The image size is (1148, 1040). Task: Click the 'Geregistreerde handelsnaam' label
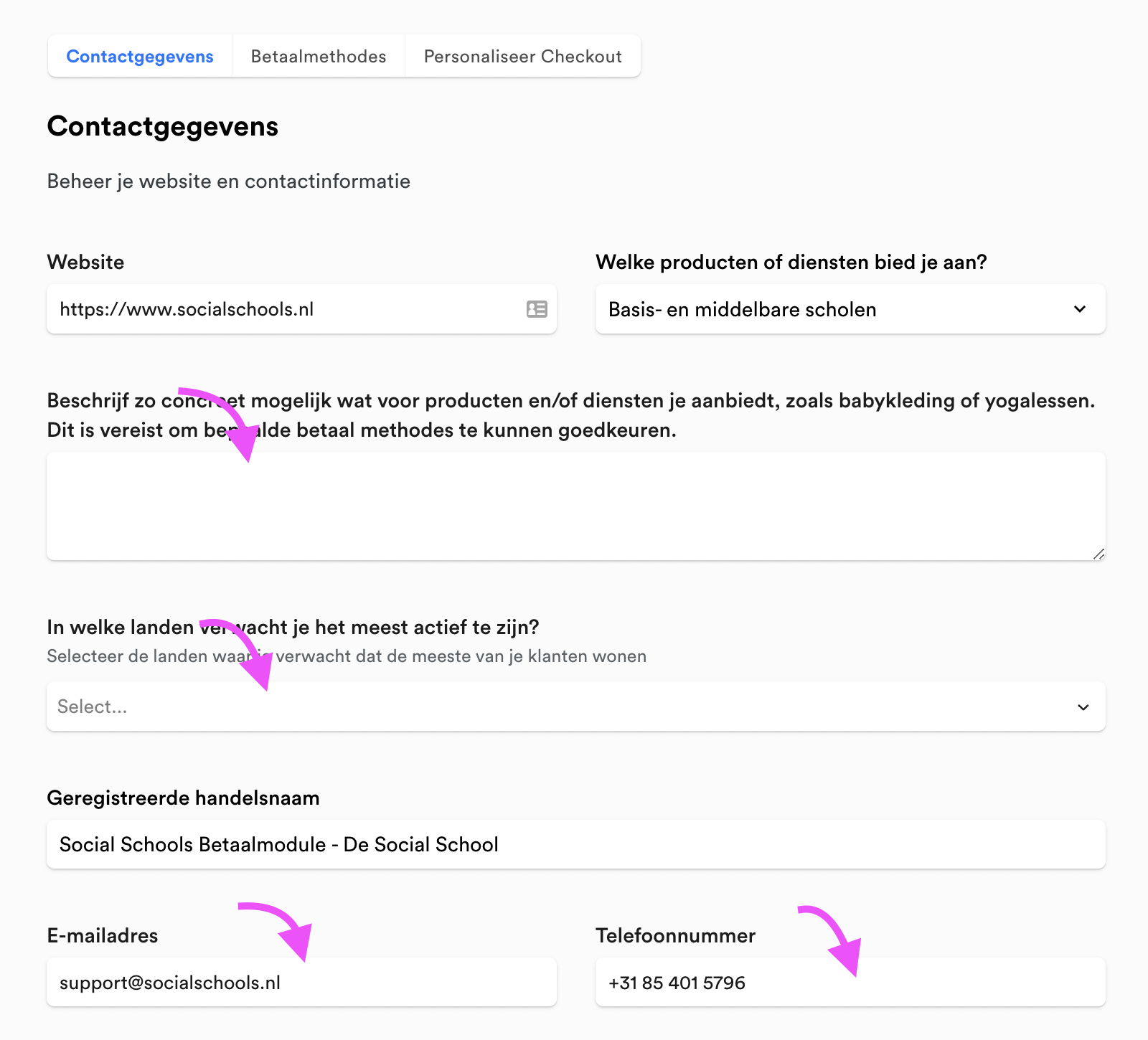pos(183,798)
